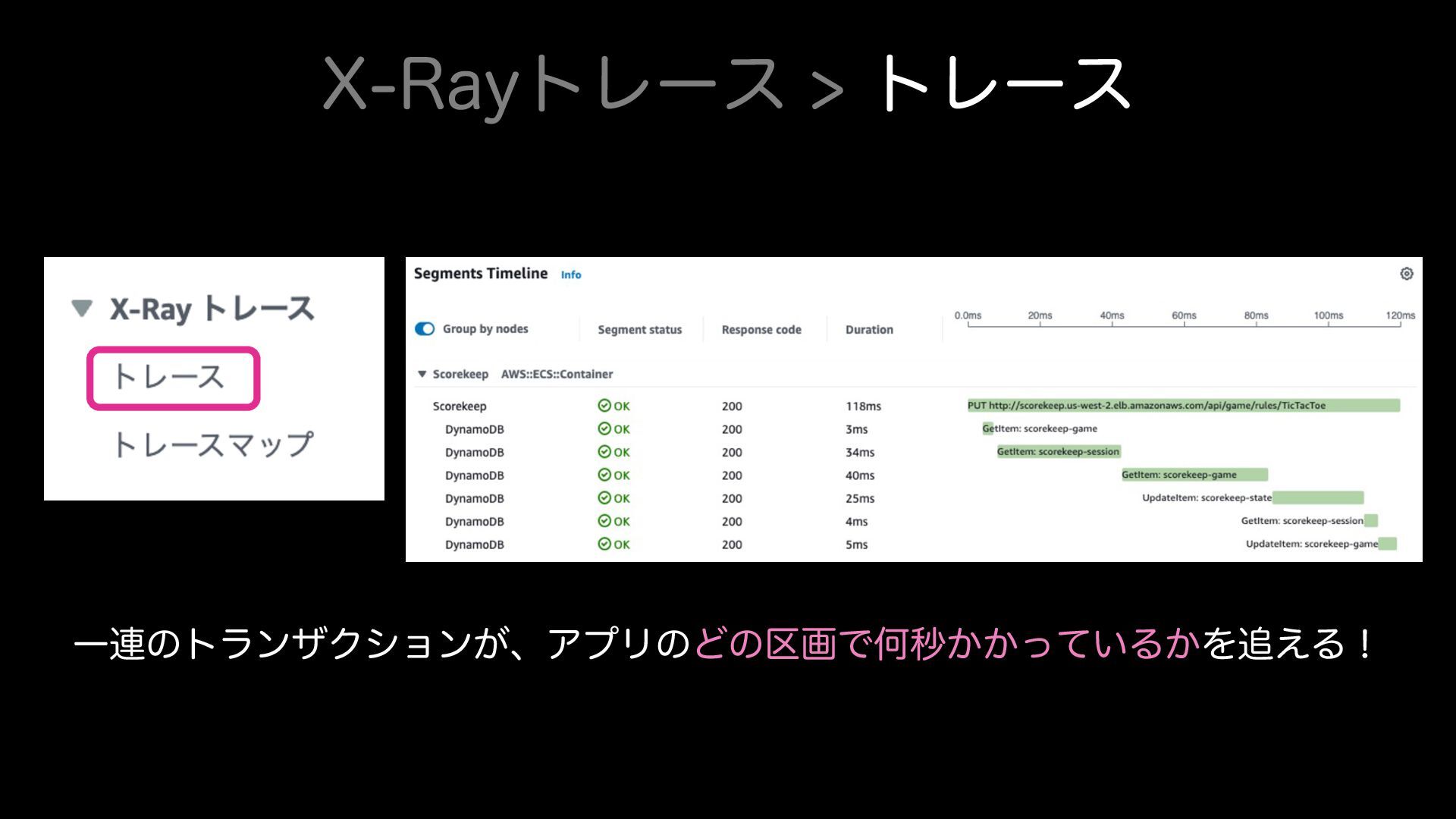Screen dimensions: 1456x819
Task: Click OK status icon on the Scorekeep row
Action: pyautogui.click(x=604, y=406)
